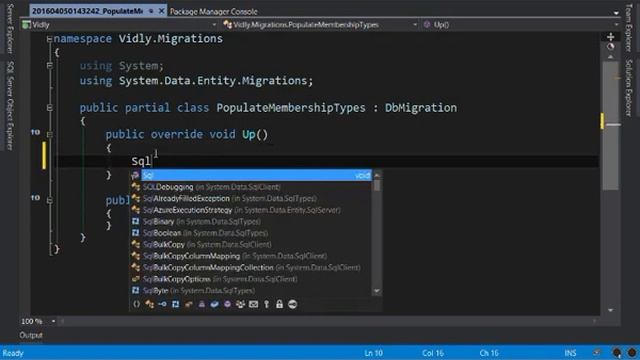Collapse the PopulateMembershipTypes class block

click(x=49, y=108)
